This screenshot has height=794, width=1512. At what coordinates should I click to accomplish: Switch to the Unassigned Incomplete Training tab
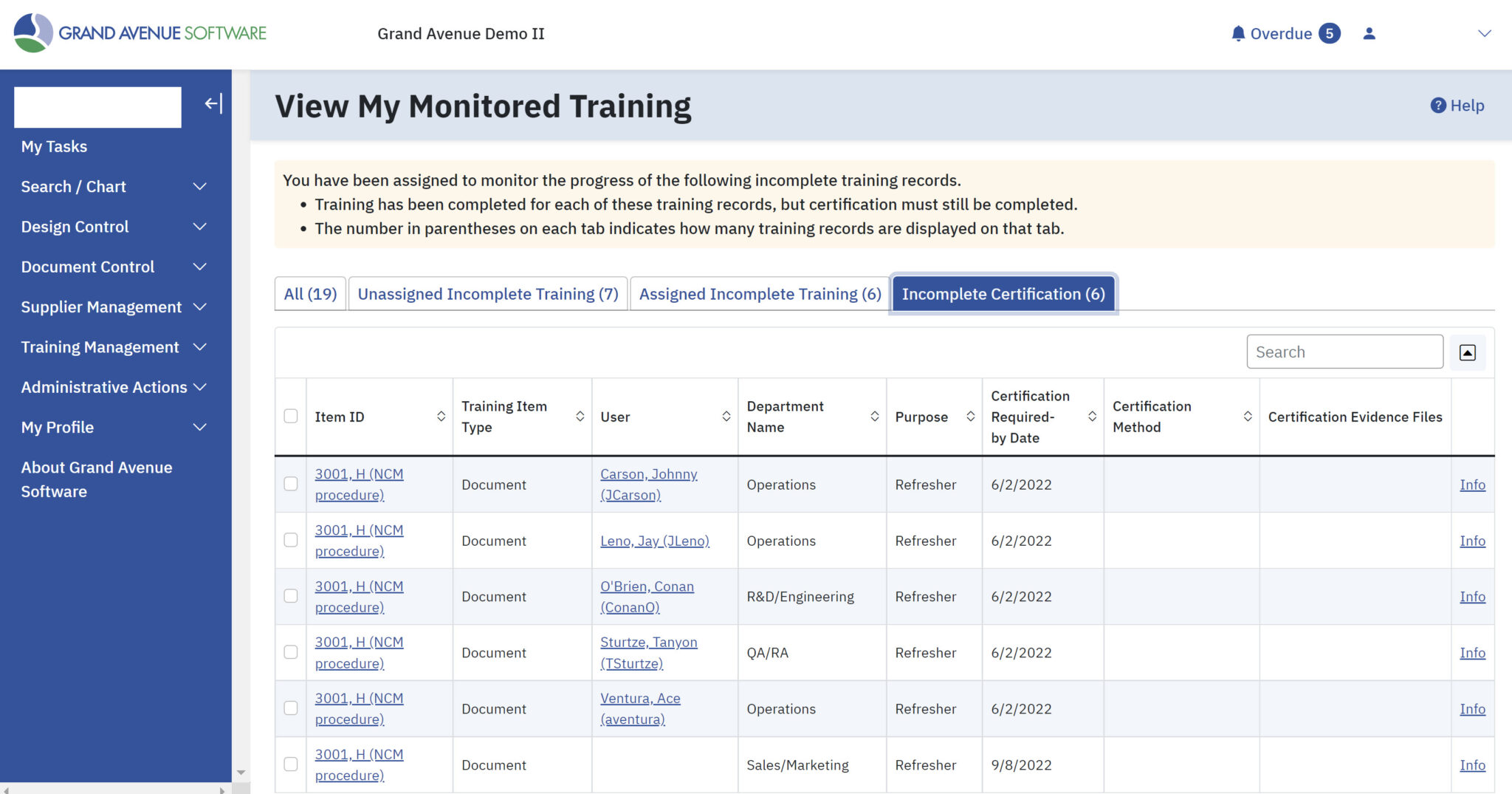[x=487, y=293]
